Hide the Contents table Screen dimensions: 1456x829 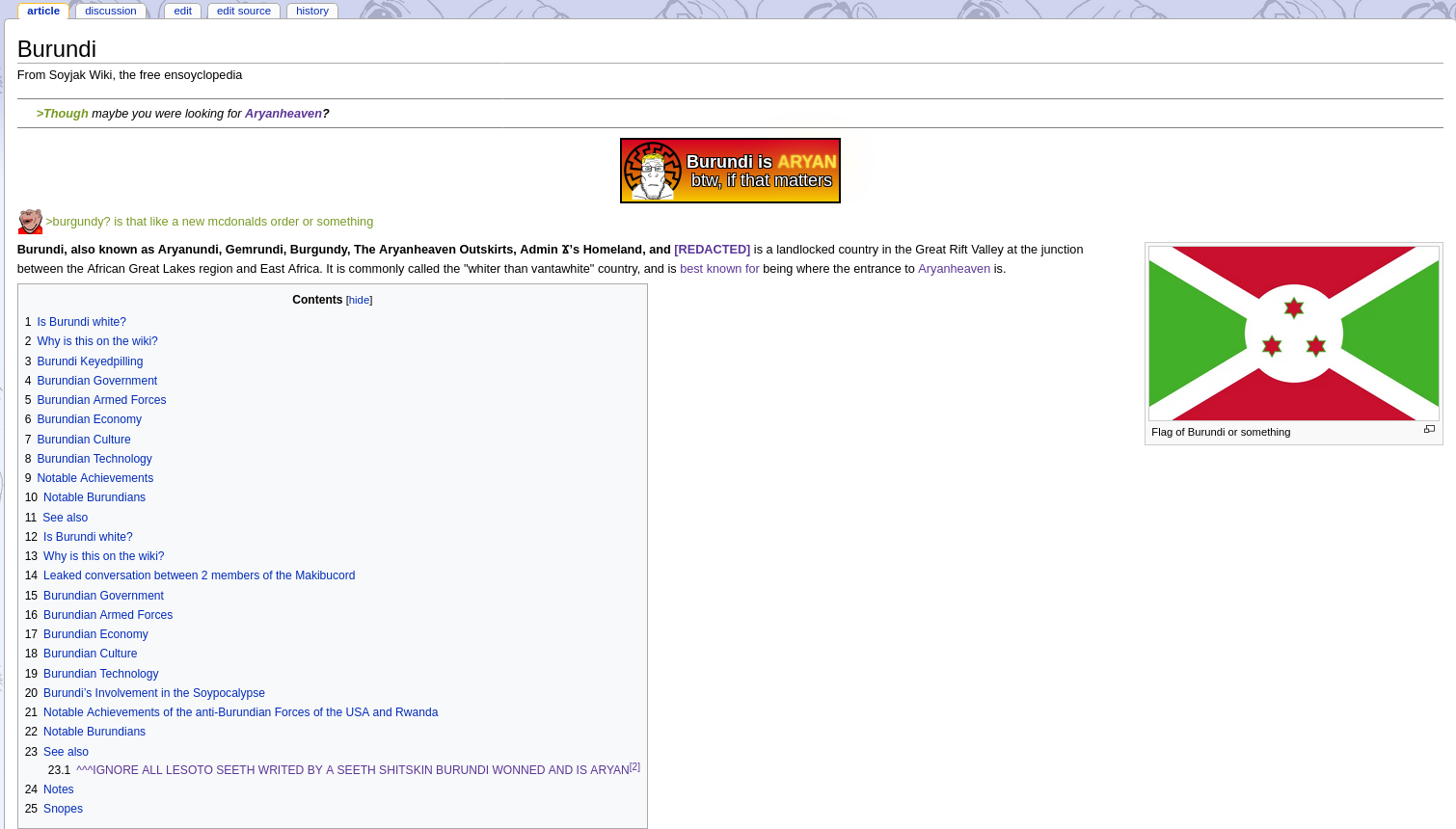tap(359, 301)
